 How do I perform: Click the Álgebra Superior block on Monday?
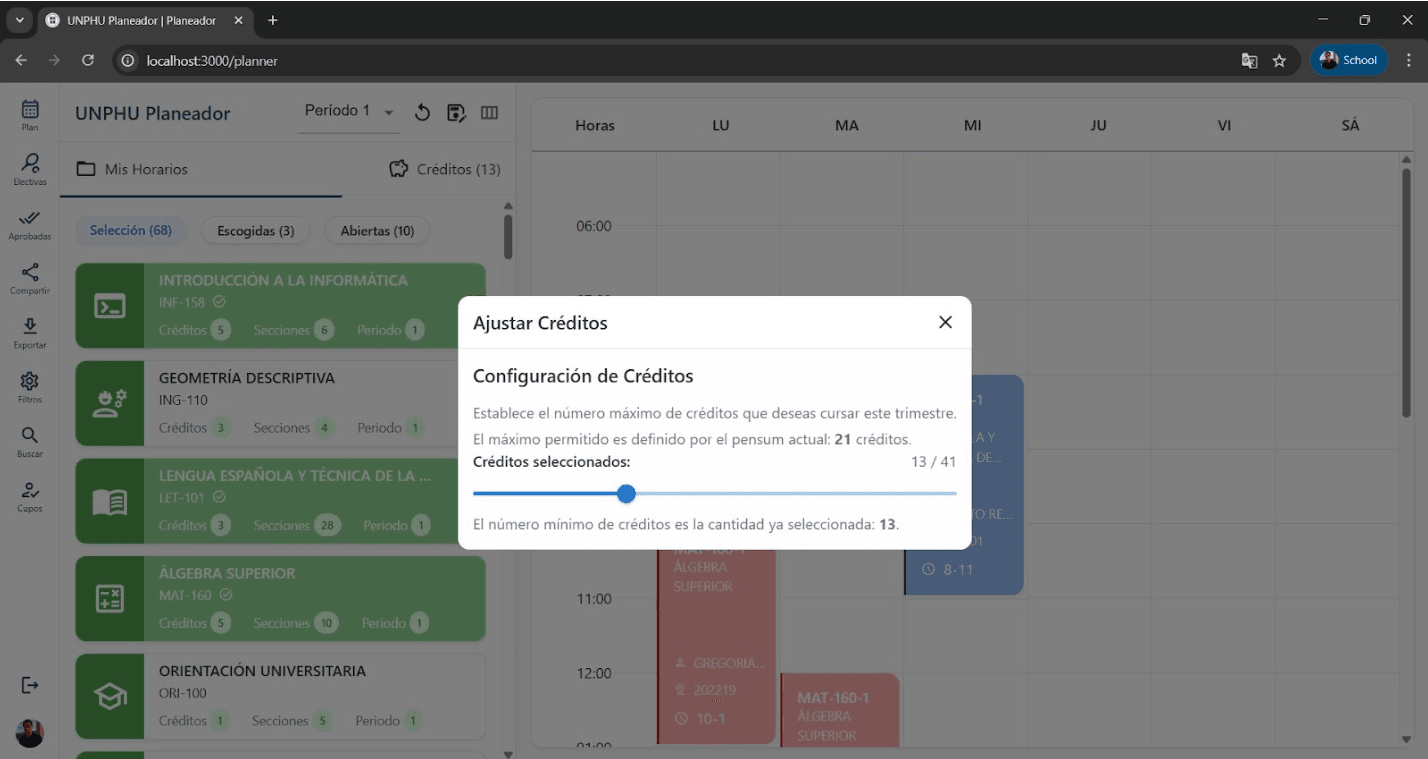[716, 645]
